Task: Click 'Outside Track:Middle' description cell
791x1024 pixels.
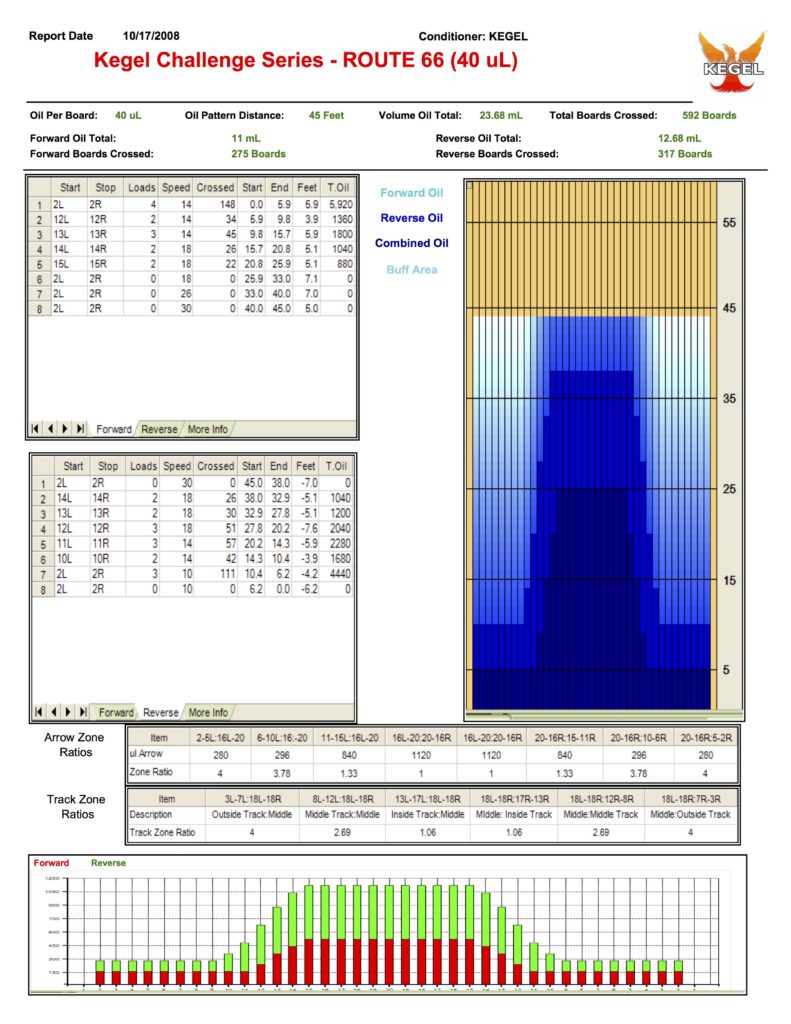Action: pos(251,814)
